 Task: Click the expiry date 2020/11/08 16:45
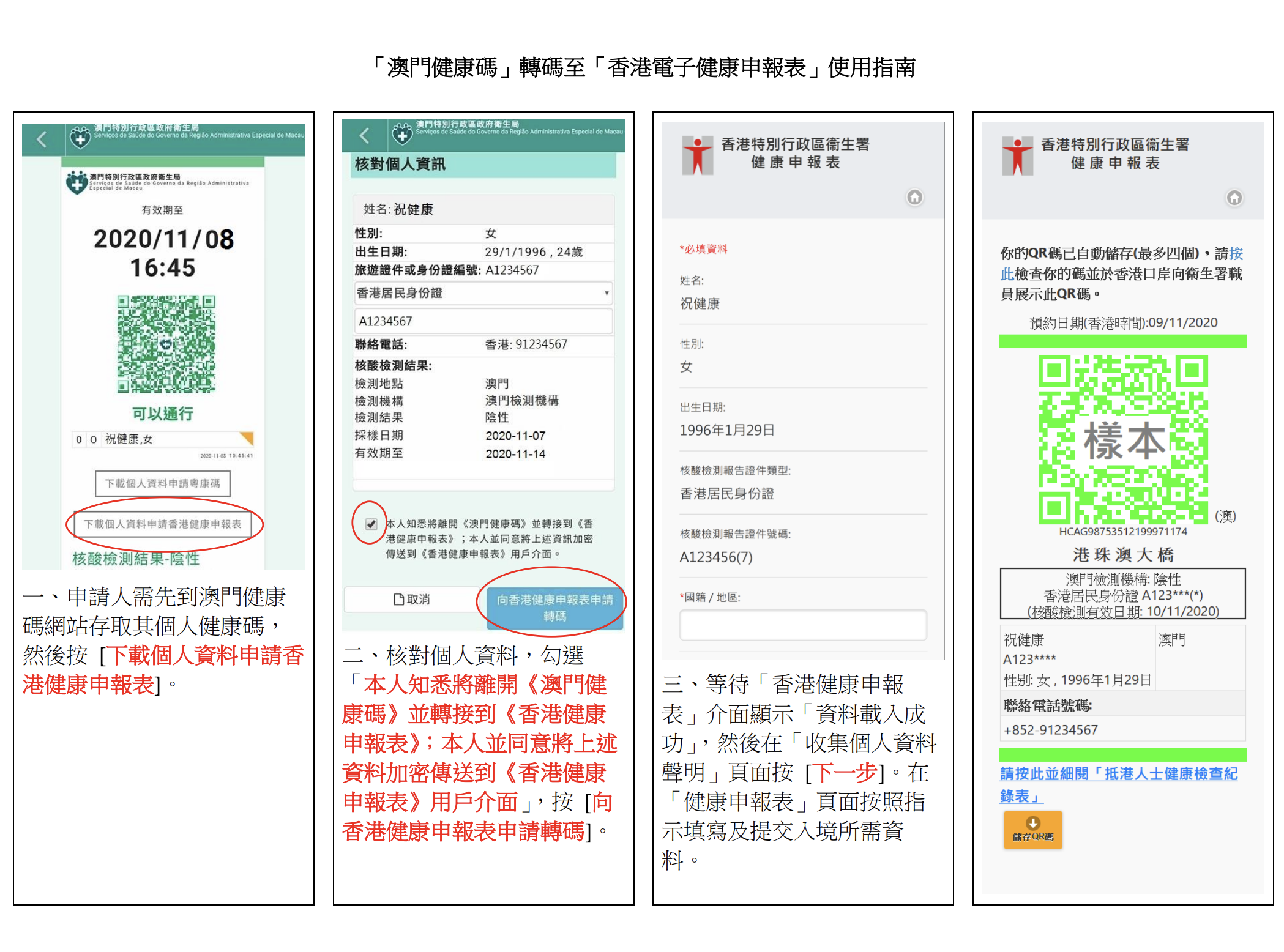pos(163,253)
